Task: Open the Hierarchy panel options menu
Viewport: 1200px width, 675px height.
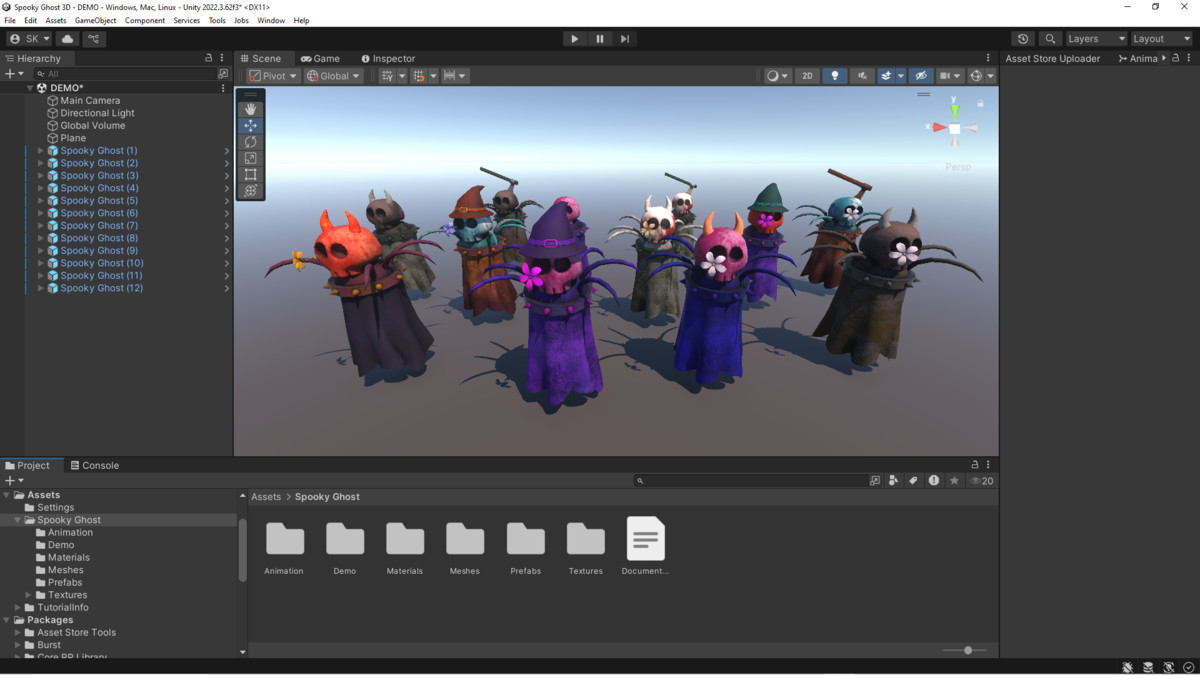Action: 222,58
